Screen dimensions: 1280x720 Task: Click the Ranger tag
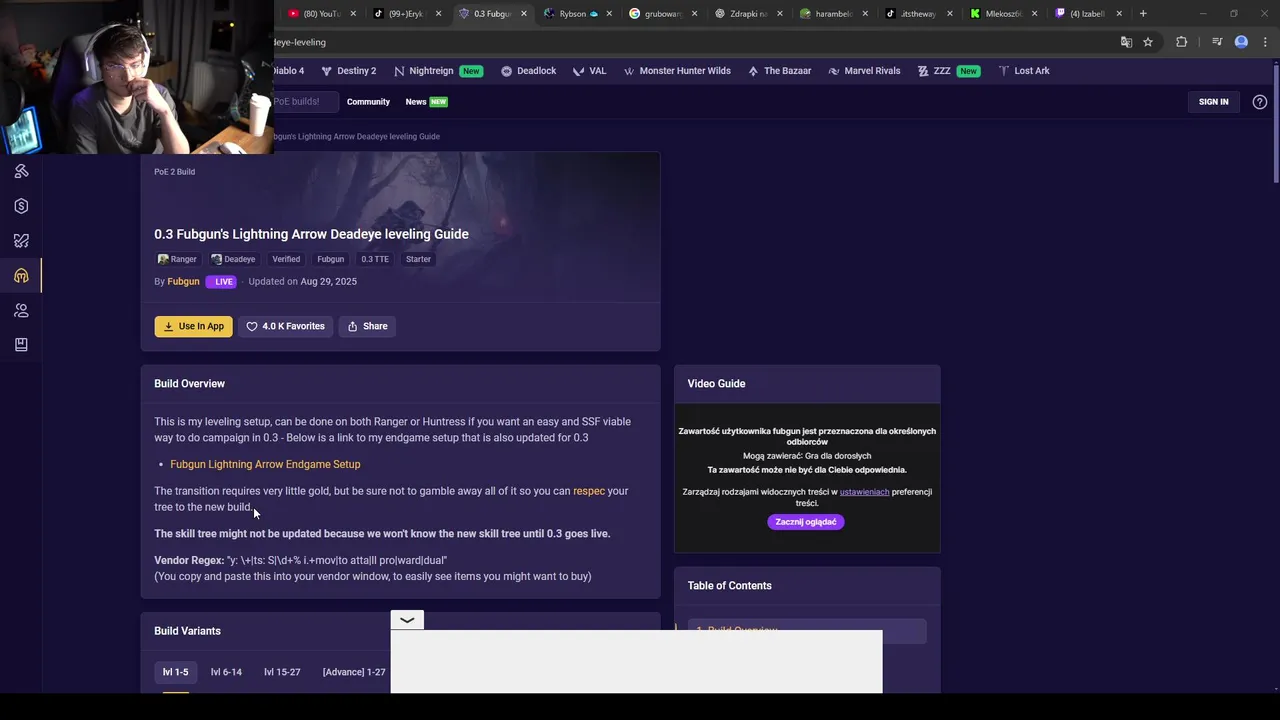[x=177, y=259]
